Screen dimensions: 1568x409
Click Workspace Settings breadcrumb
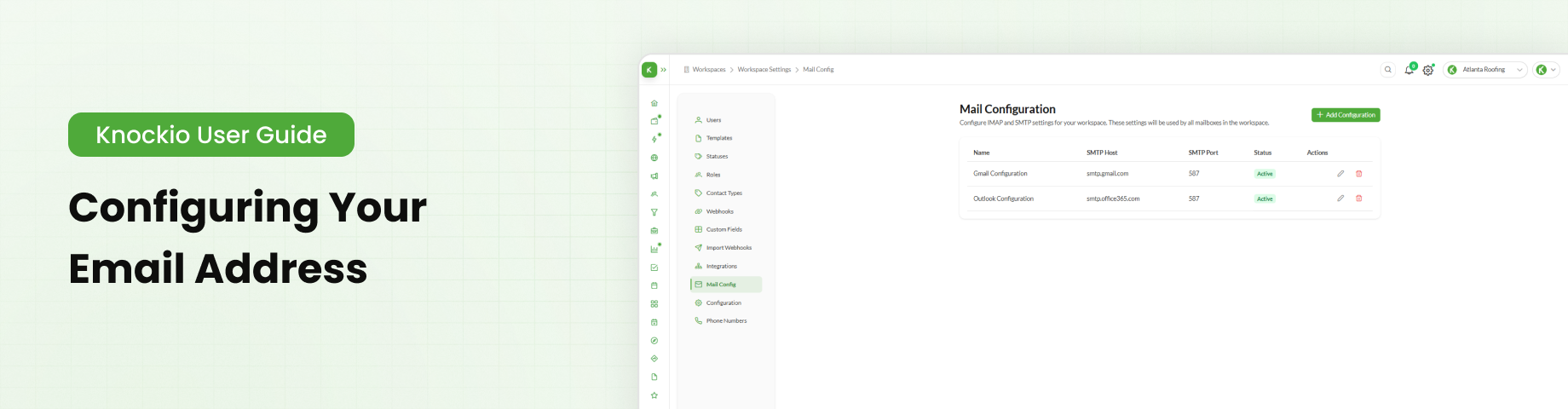(764, 70)
